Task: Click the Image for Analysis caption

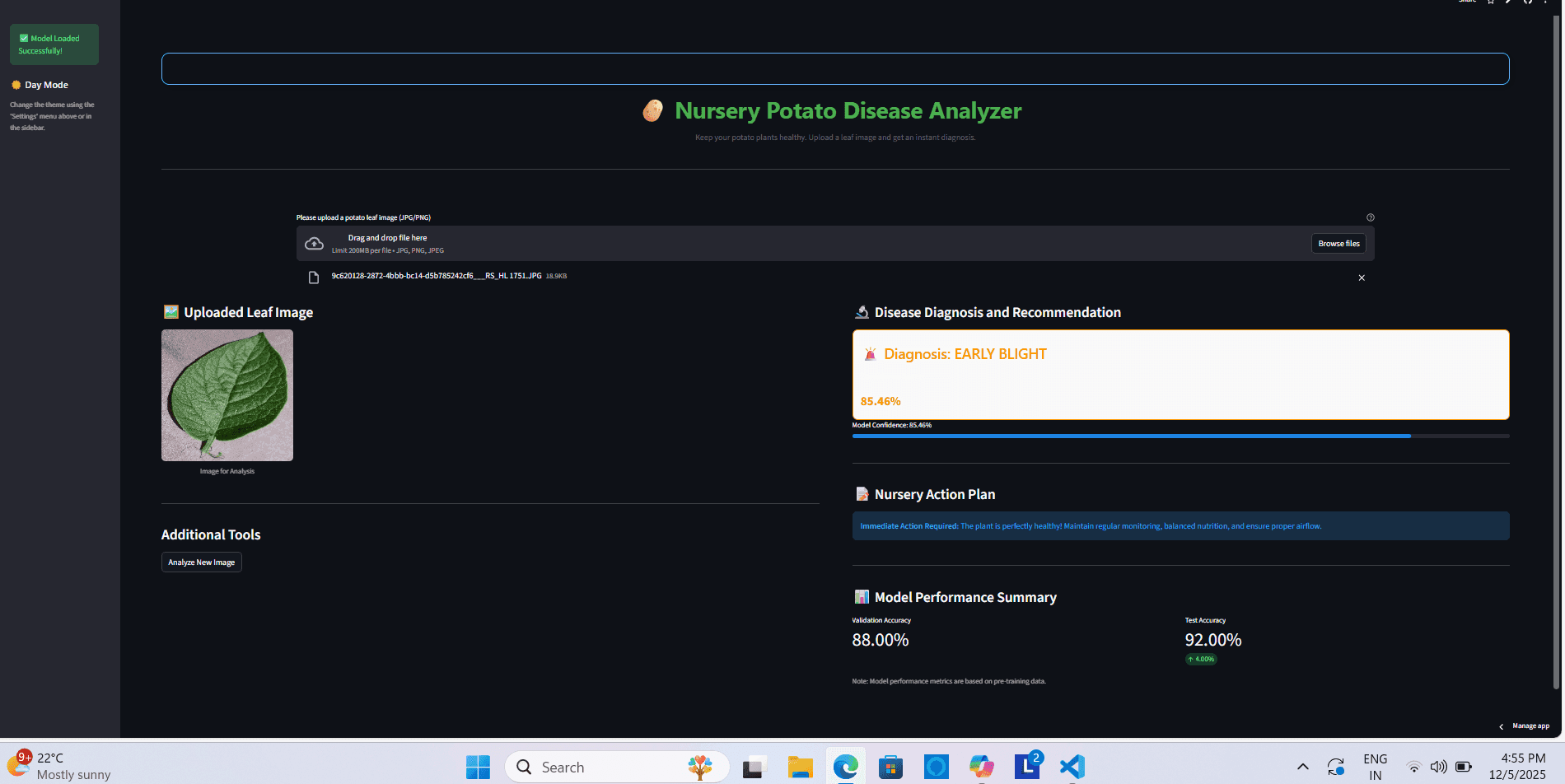Action: (227, 471)
